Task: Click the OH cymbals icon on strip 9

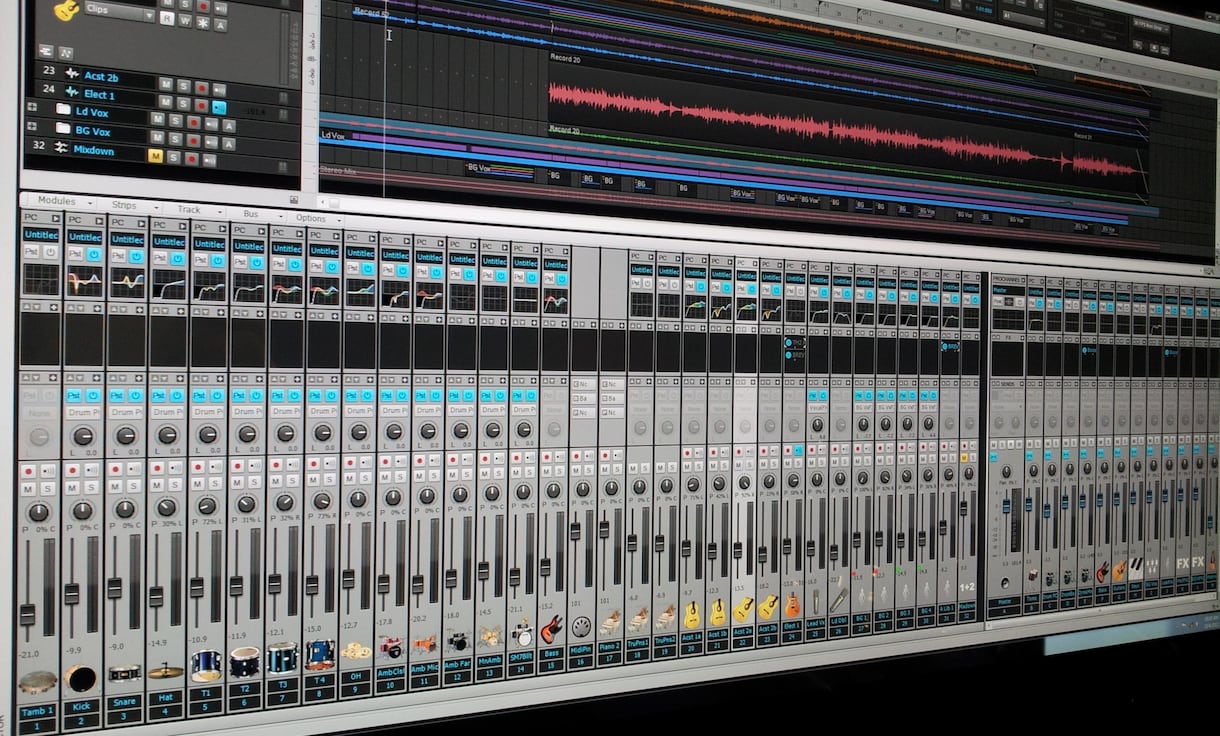Action: pos(356,650)
